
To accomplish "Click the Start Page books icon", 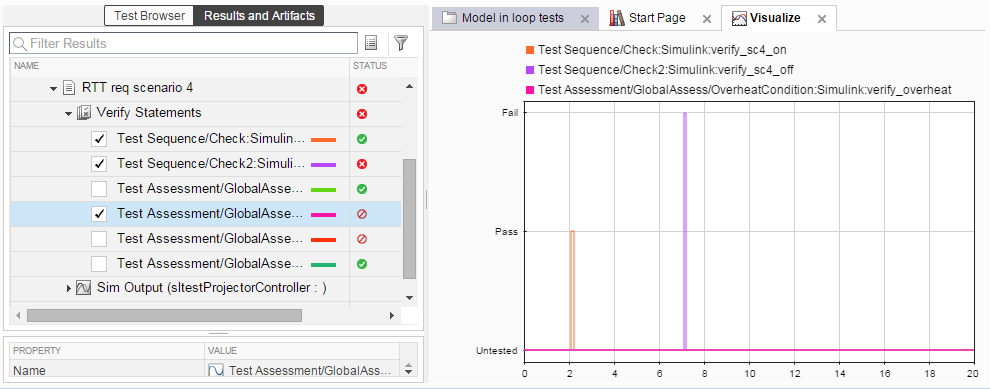I will [x=617, y=18].
